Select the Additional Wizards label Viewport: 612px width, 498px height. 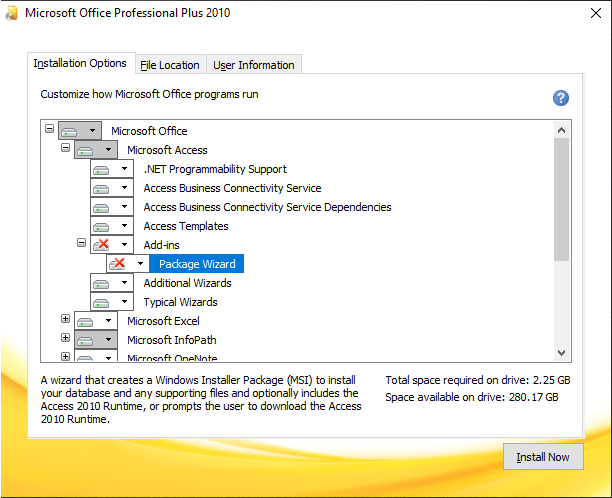(x=187, y=283)
